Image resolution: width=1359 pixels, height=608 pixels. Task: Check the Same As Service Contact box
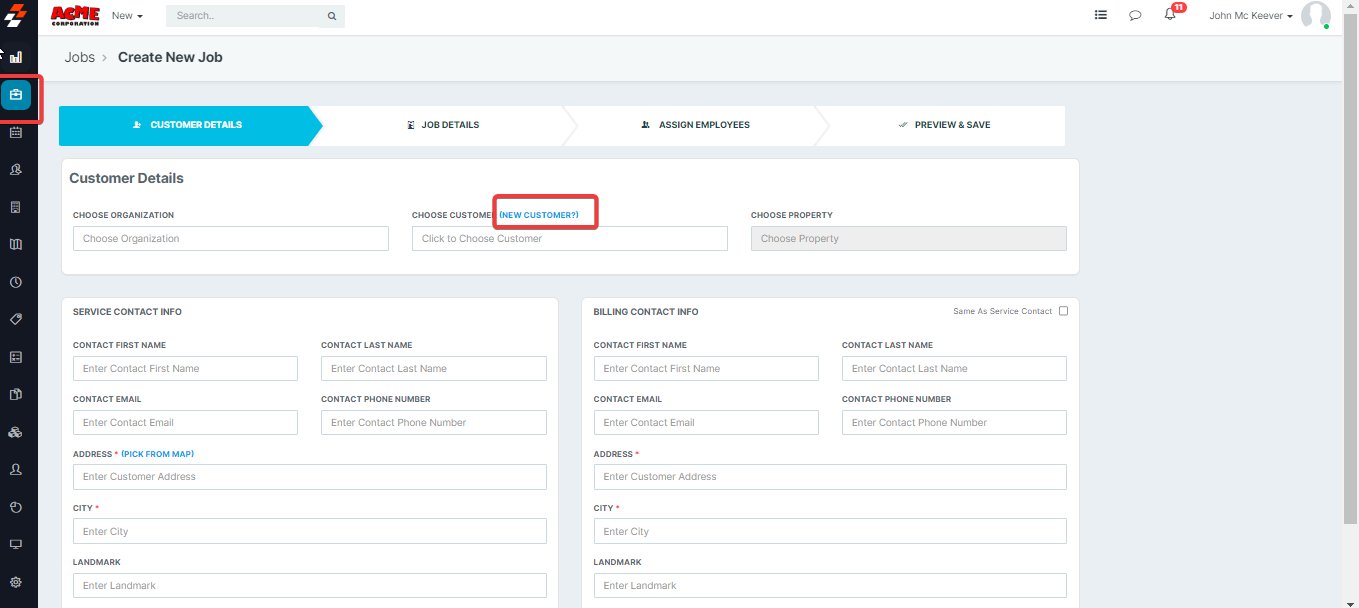click(1063, 311)
